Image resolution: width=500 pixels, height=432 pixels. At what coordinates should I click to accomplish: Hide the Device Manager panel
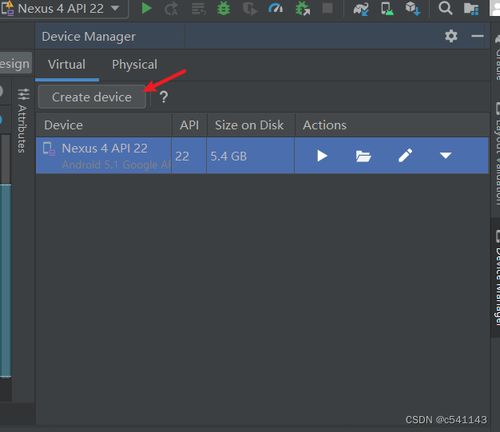tap(477, 36)
